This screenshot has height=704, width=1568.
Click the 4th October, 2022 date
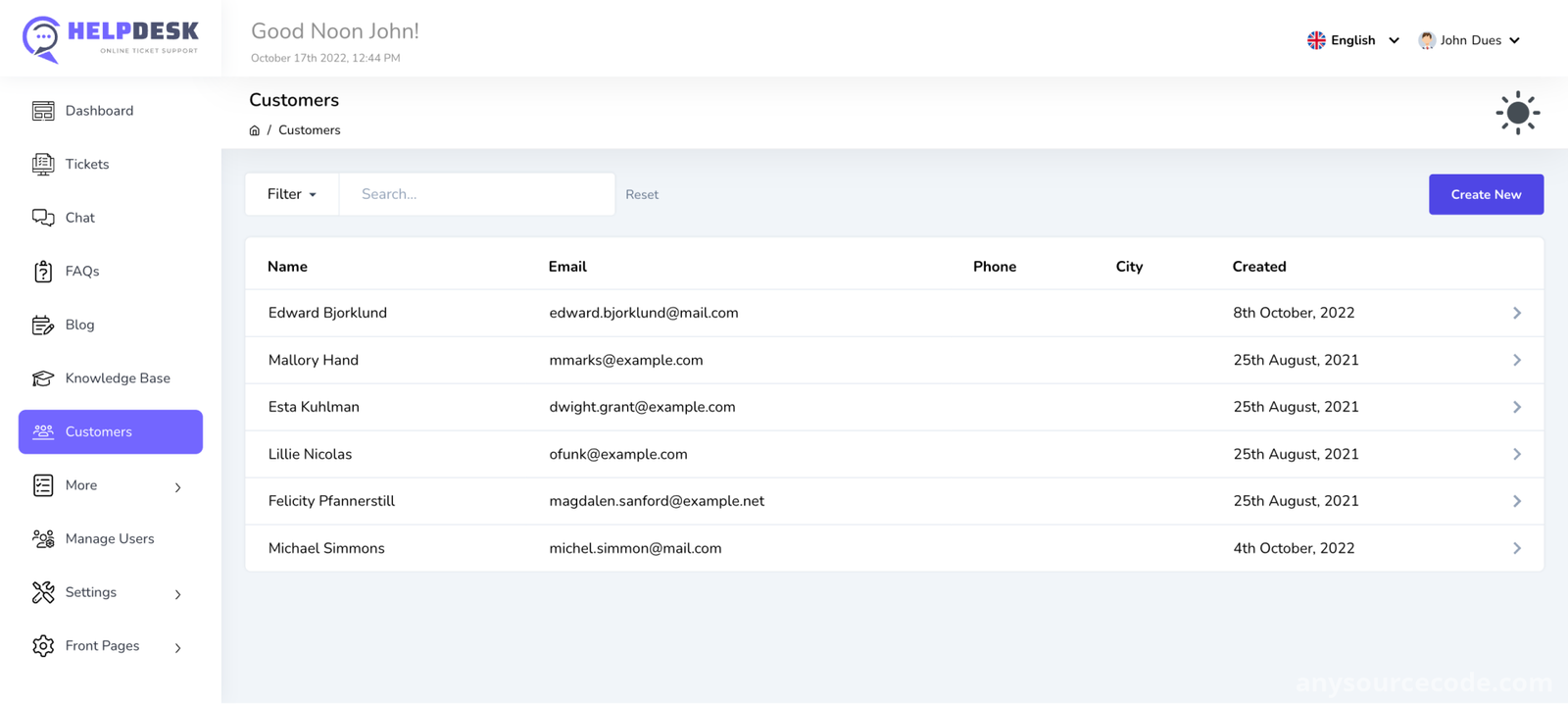pos(1294,548)
